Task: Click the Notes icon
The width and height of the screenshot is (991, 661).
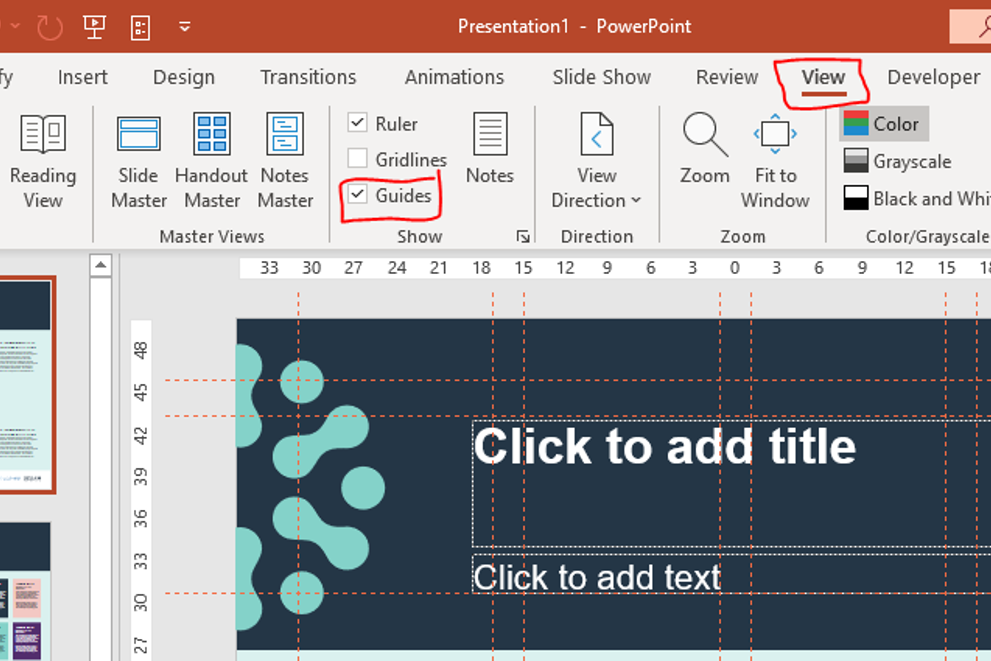Action: 489,148
